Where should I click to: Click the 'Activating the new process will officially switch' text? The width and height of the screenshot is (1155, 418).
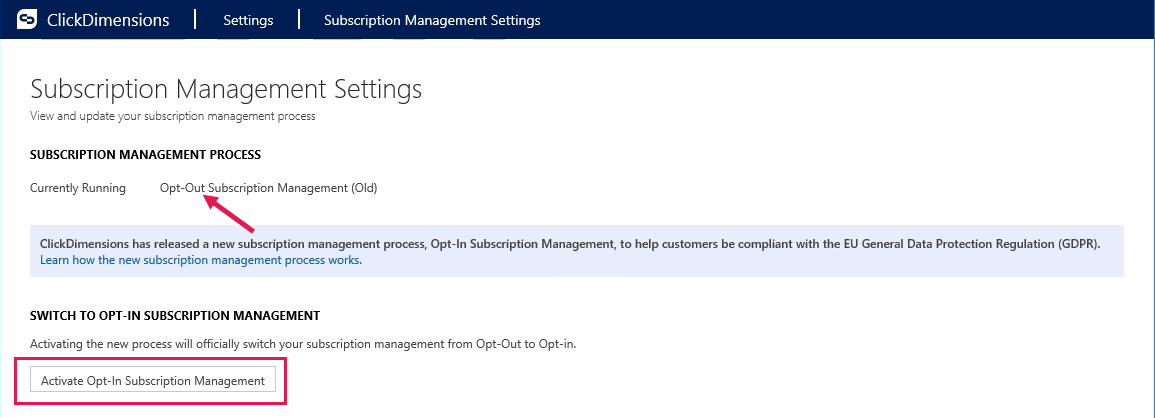coord(303,344)
